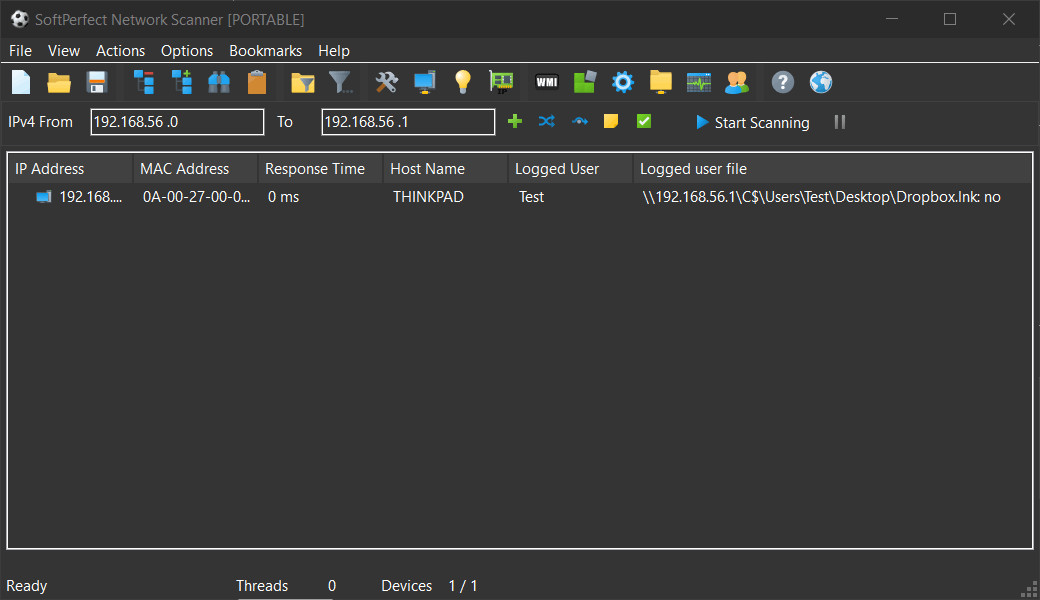Click the network monitor computer icon
The image size is (1040, 600).
click(424, 82)
